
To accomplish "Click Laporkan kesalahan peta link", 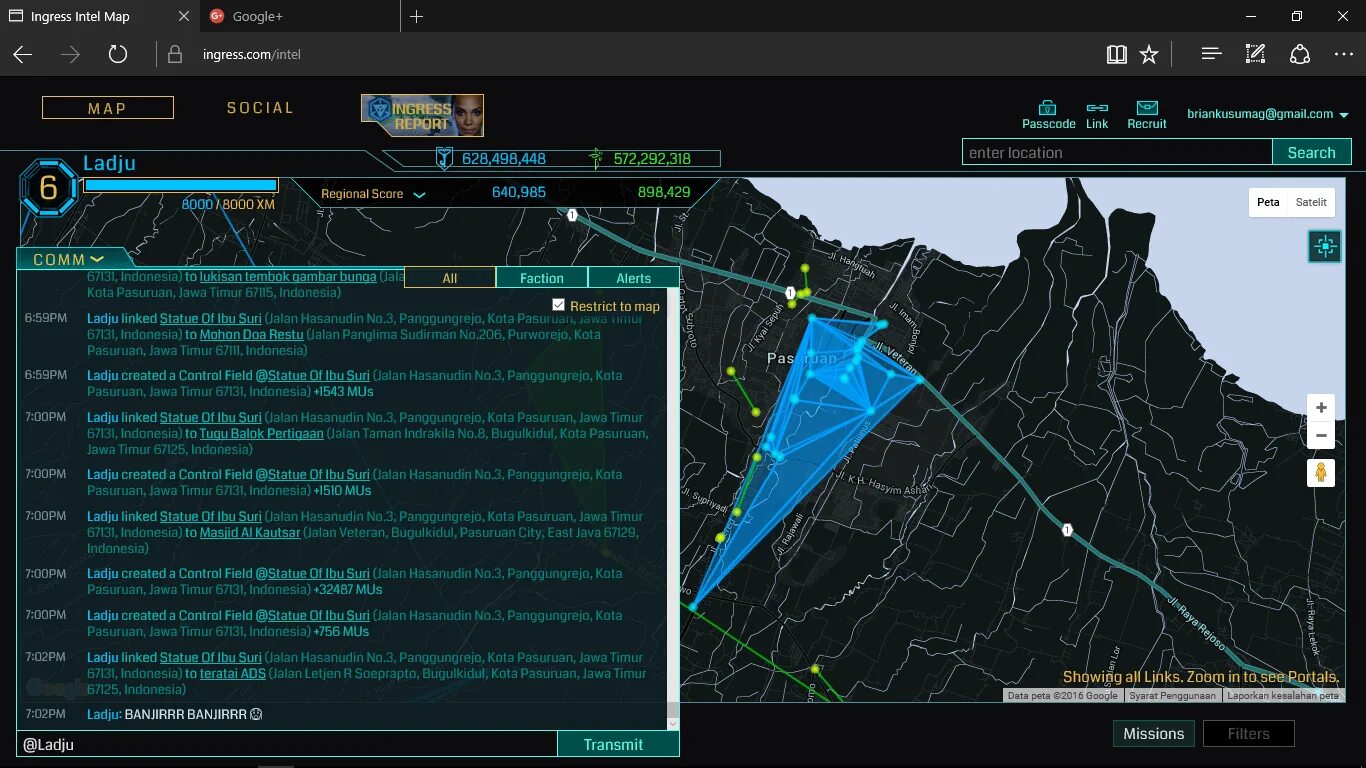I will (x=1283, y=696).
